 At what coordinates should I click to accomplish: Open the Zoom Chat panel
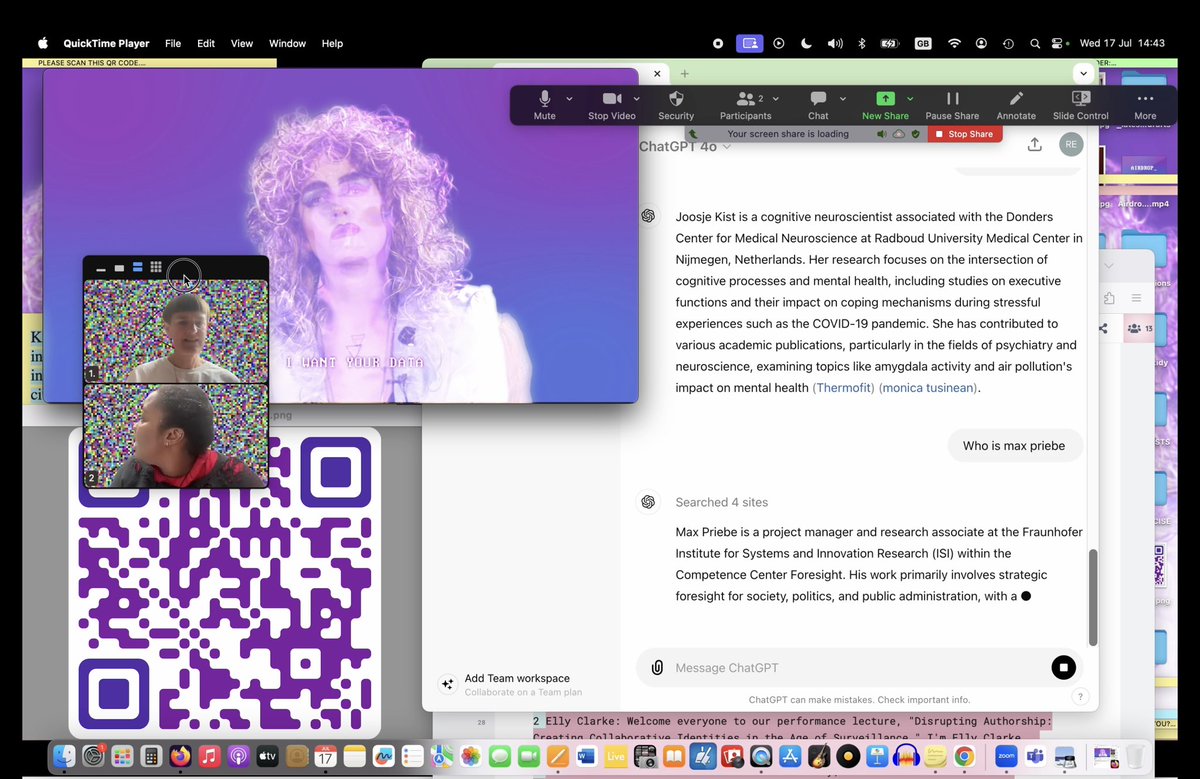point(818,105)
